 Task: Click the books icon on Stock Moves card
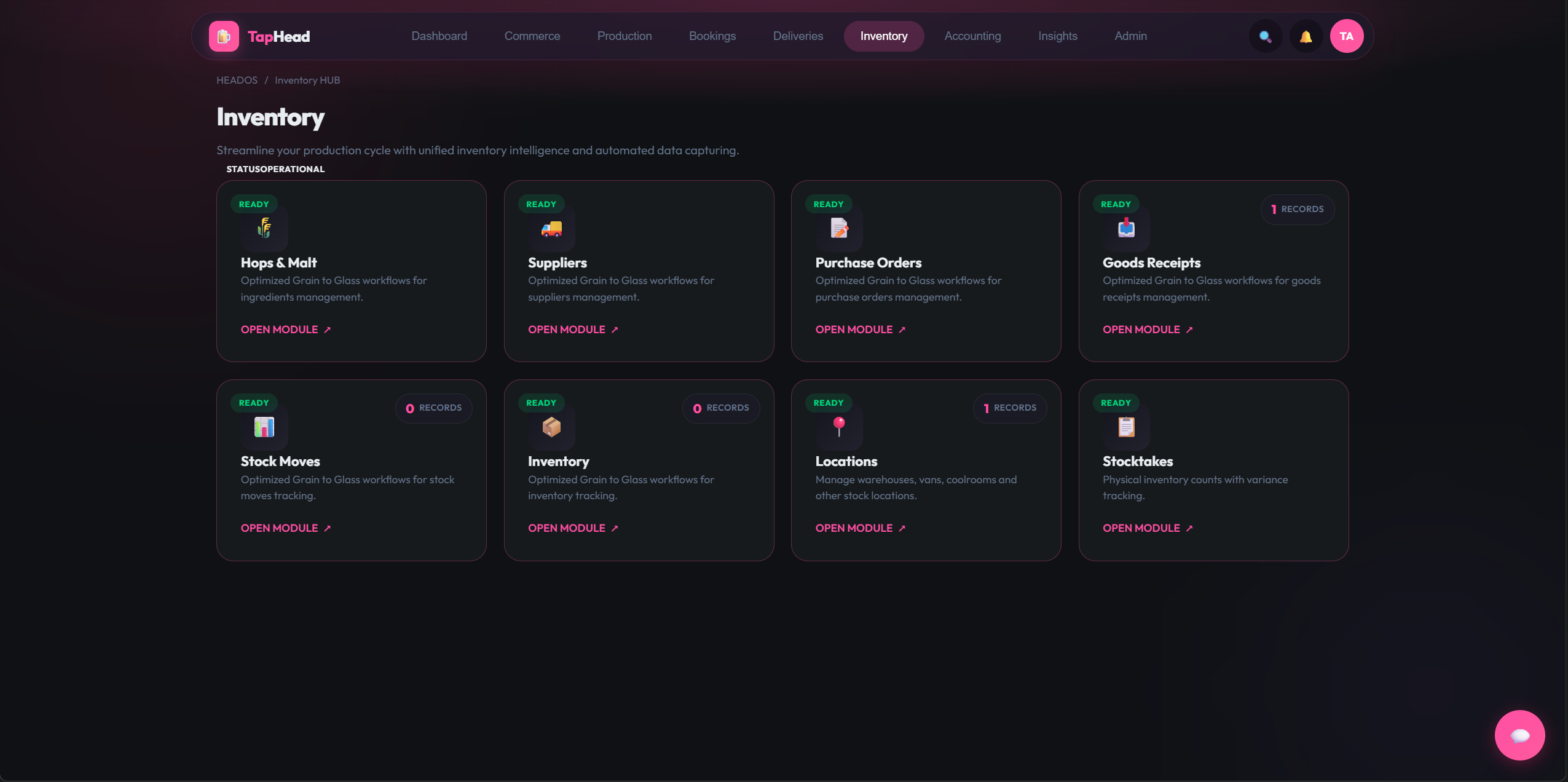tap(264, 427)
